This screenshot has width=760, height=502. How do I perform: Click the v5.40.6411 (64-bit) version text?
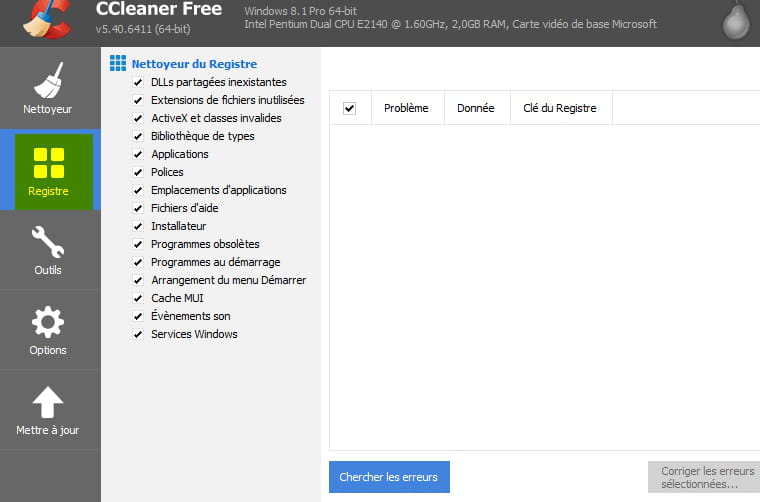(143, 29)
